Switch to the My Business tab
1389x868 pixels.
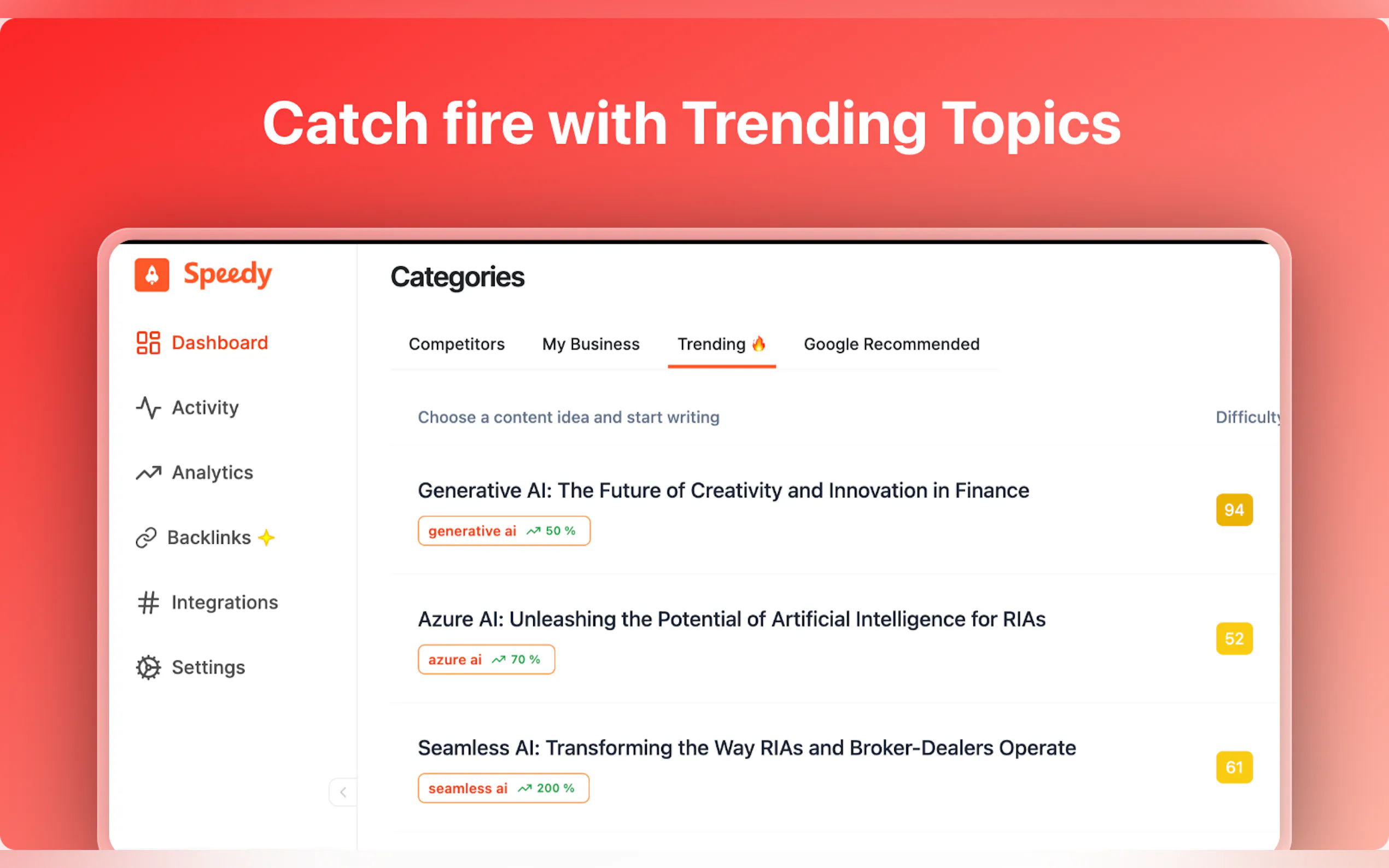590,344
